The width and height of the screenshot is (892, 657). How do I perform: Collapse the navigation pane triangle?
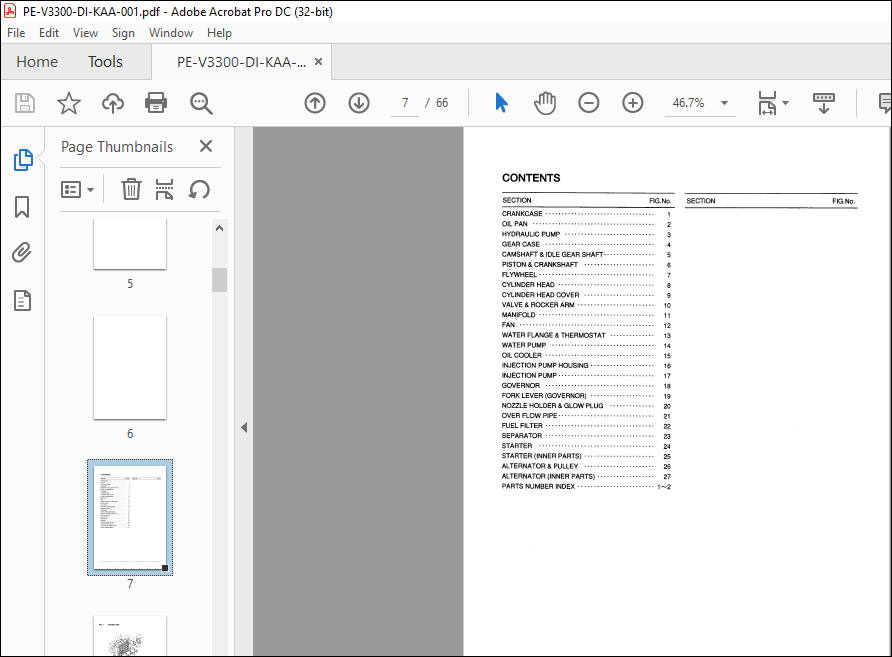coord(244,427)
